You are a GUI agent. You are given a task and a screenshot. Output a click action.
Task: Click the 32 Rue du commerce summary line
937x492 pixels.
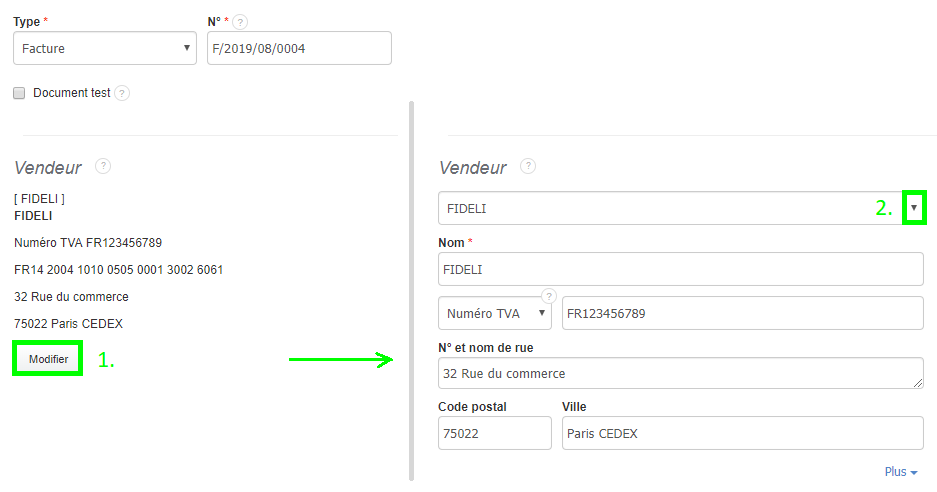71,297
